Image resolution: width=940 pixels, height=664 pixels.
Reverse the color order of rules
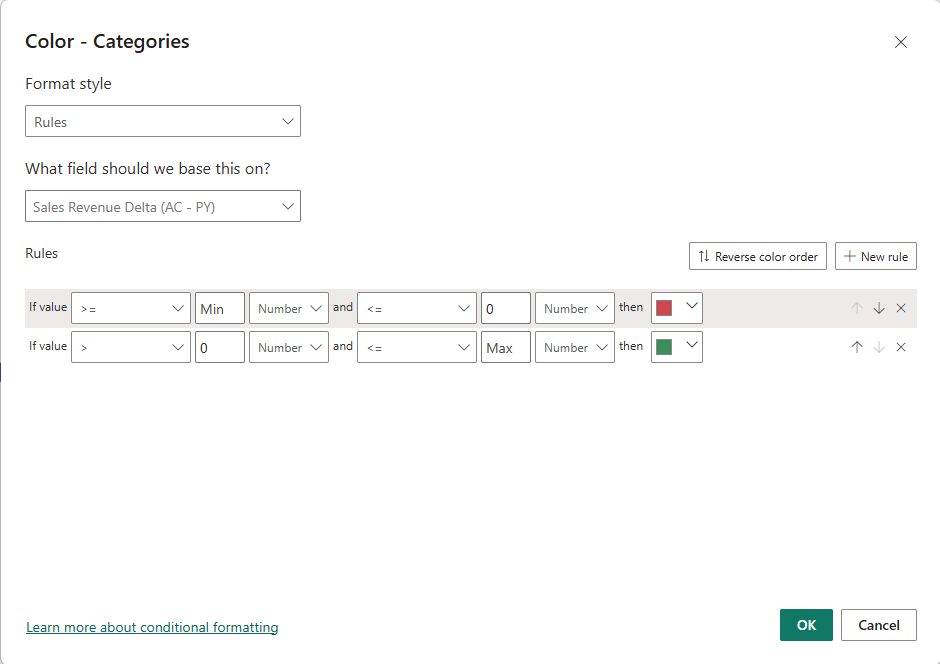click(758, 256)
